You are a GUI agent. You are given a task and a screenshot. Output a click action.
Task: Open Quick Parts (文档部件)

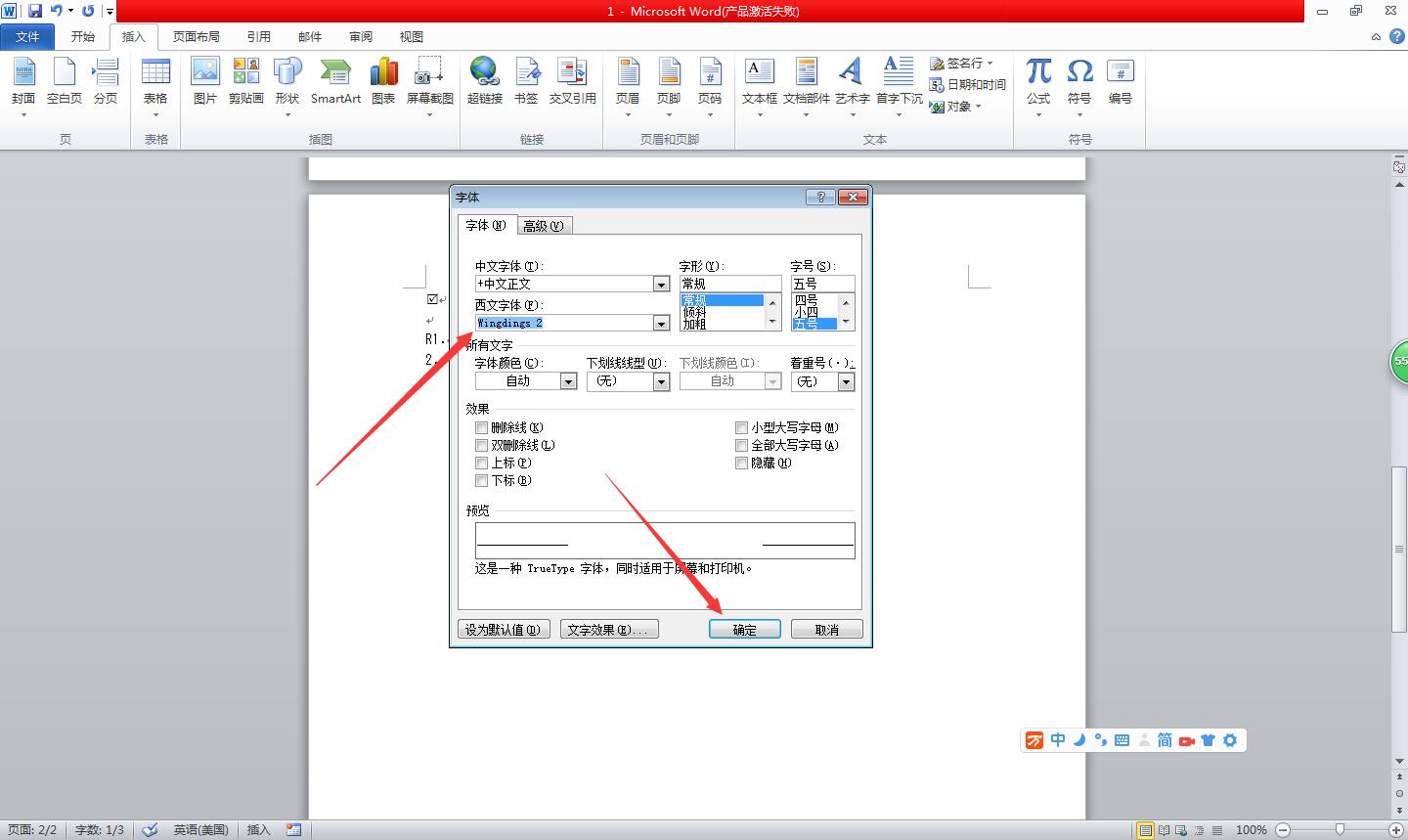[807, 86]
